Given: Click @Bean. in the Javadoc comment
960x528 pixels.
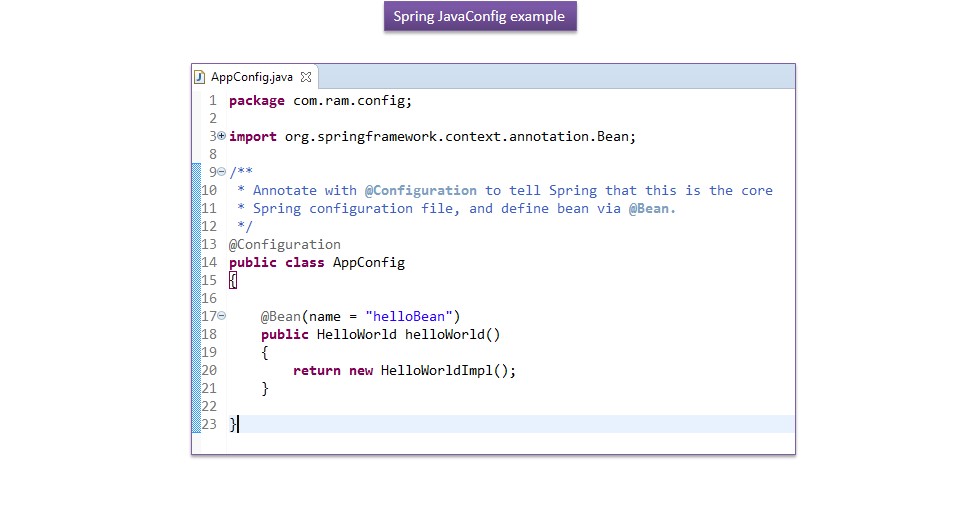Looking at the screenshot, I should 652,209.
